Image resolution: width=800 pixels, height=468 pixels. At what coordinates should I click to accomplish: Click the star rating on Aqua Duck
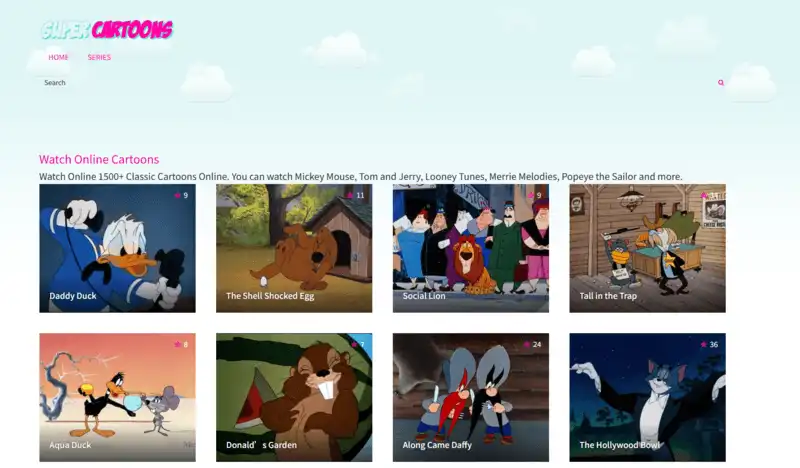(x=181, y=344)
